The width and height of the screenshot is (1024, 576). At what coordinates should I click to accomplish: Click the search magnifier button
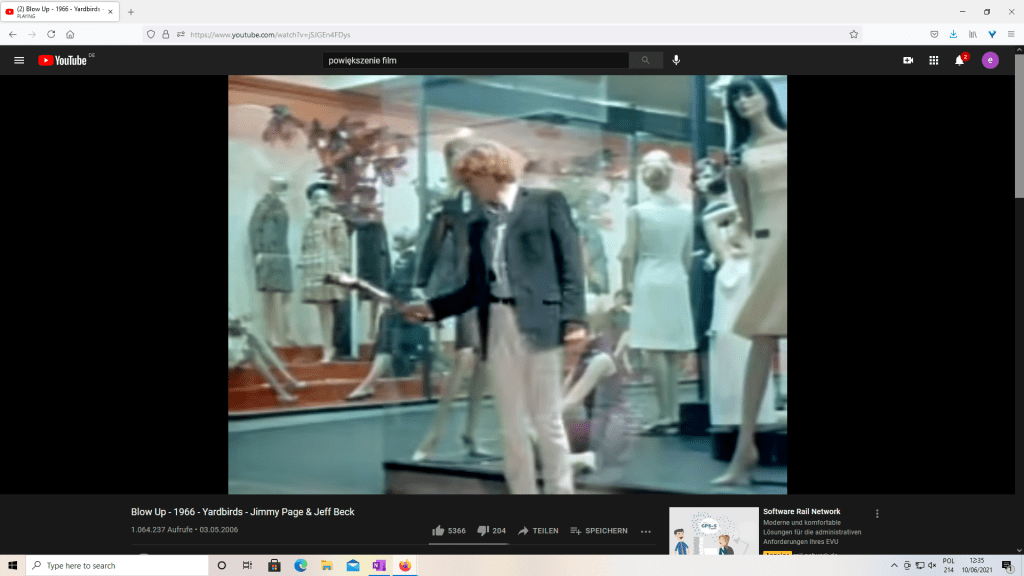coord(645,60)
